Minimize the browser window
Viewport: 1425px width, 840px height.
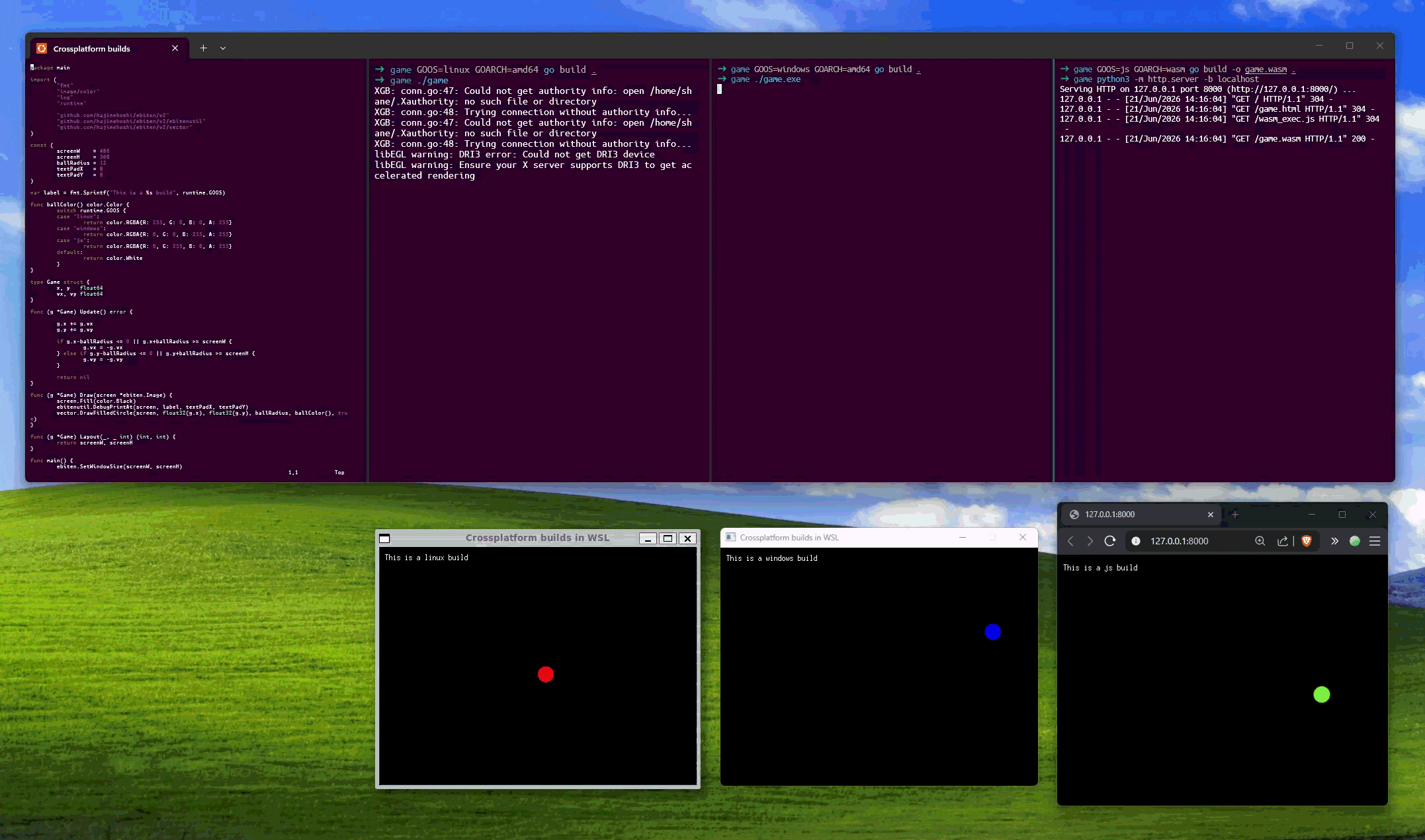1312,515
